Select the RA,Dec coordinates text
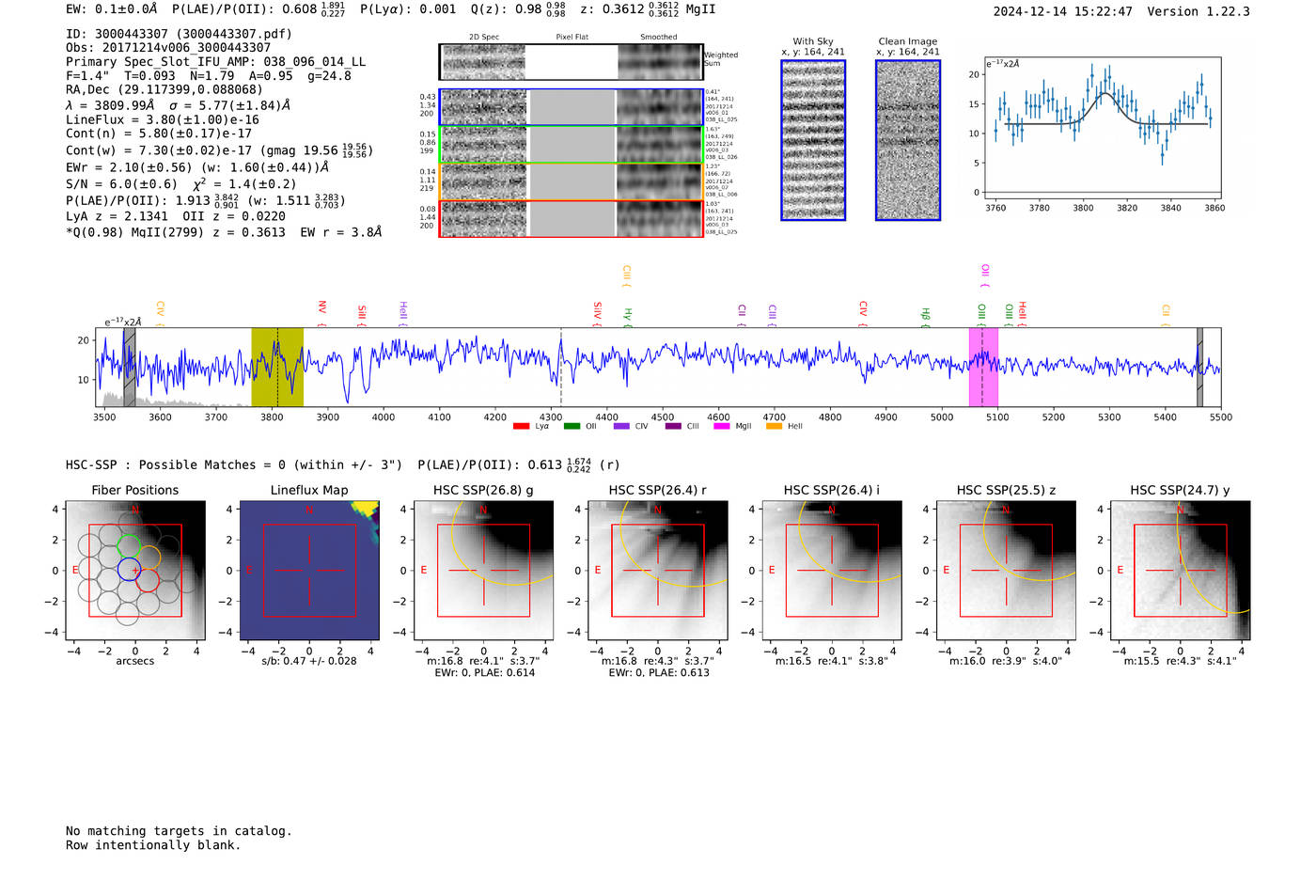Image resolution: width=1316 pixels, height=896 pixels. pos(164,89)
